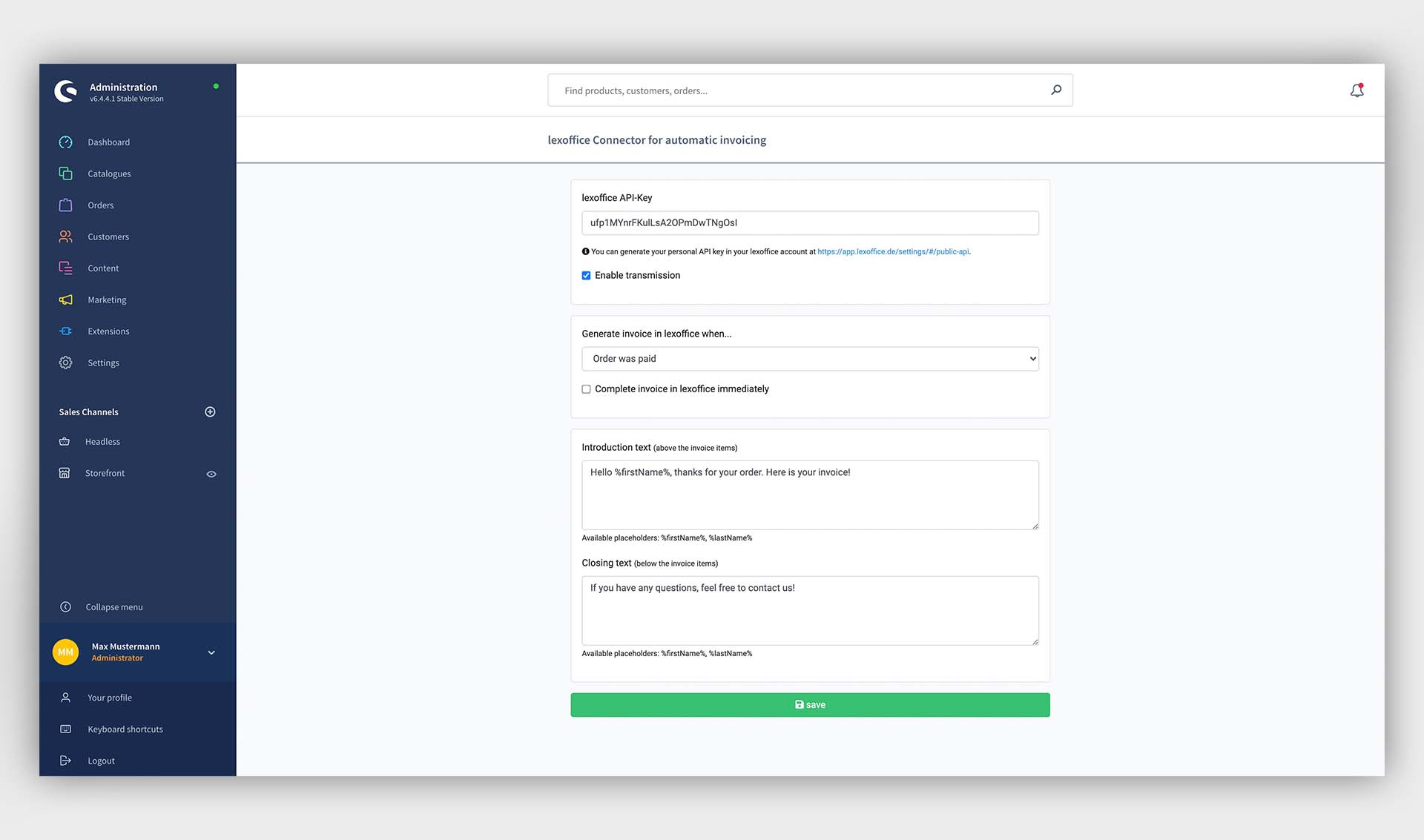Click the Catalogues icon in sidebar
The width and height of the screenshot is (1424, 840).
(65, 173)
